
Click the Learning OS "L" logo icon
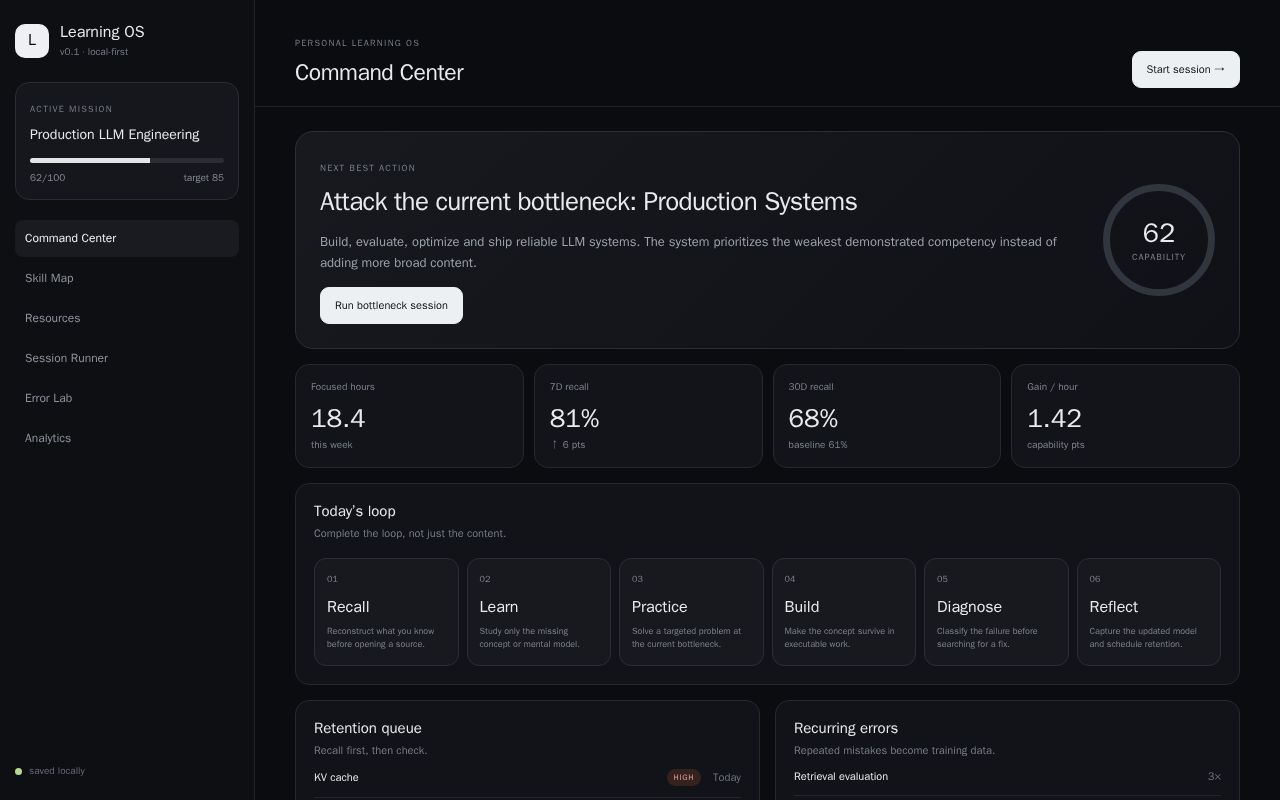32,41
